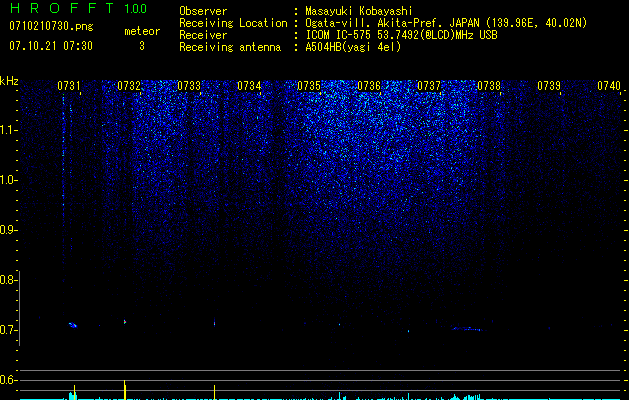Screen dimensions: 629x400
Task: Click the Receiver label
Action: [x=203, y=35]
